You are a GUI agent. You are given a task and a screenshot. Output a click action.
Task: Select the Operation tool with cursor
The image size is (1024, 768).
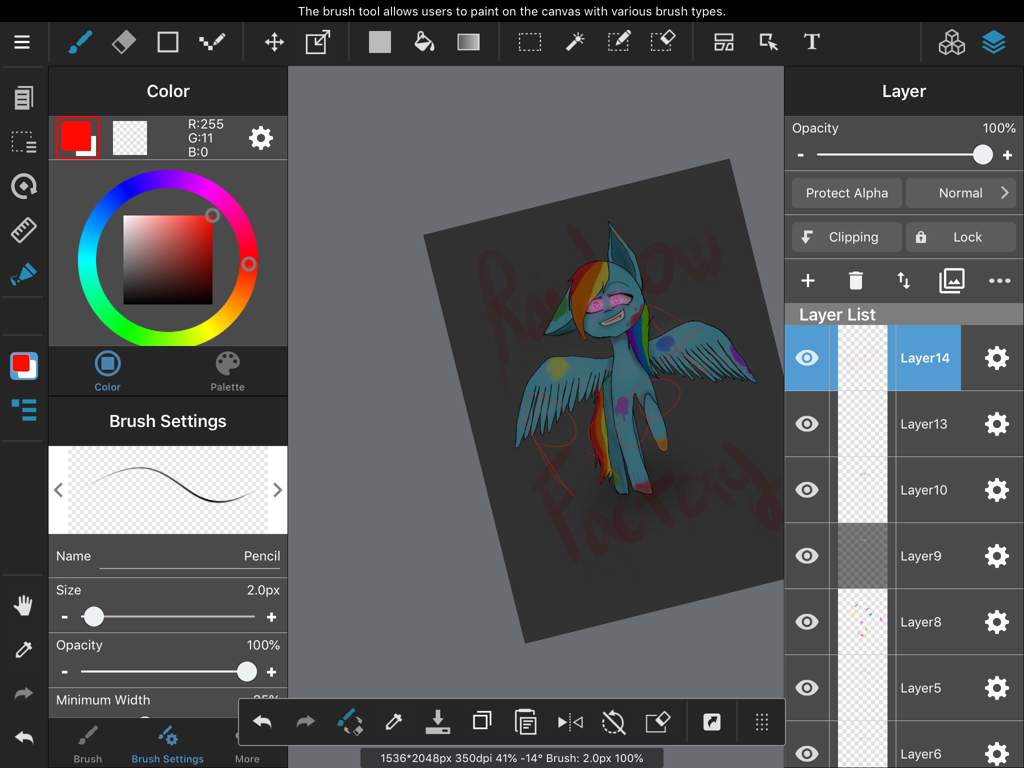tap(768, 42)
